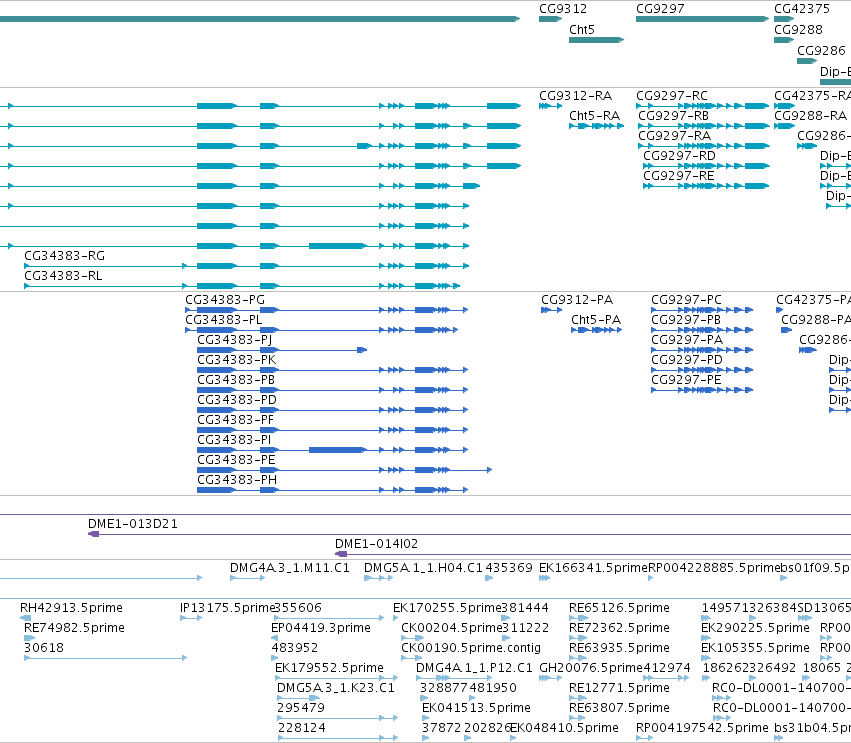Select protein CG9312-PA
This screenshot has height=743, width=851.
pyautogui.click(x=551, y=310)
